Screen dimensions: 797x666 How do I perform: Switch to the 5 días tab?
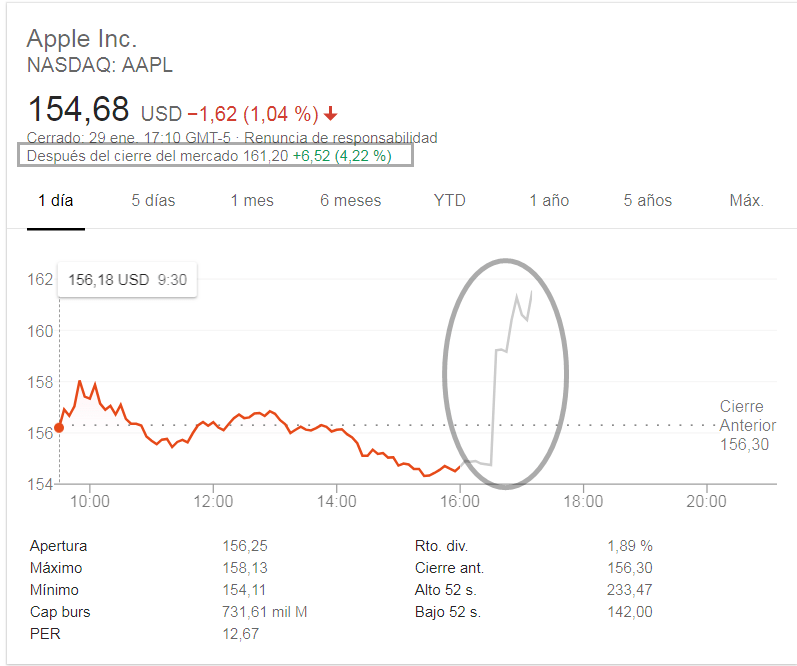153,200
